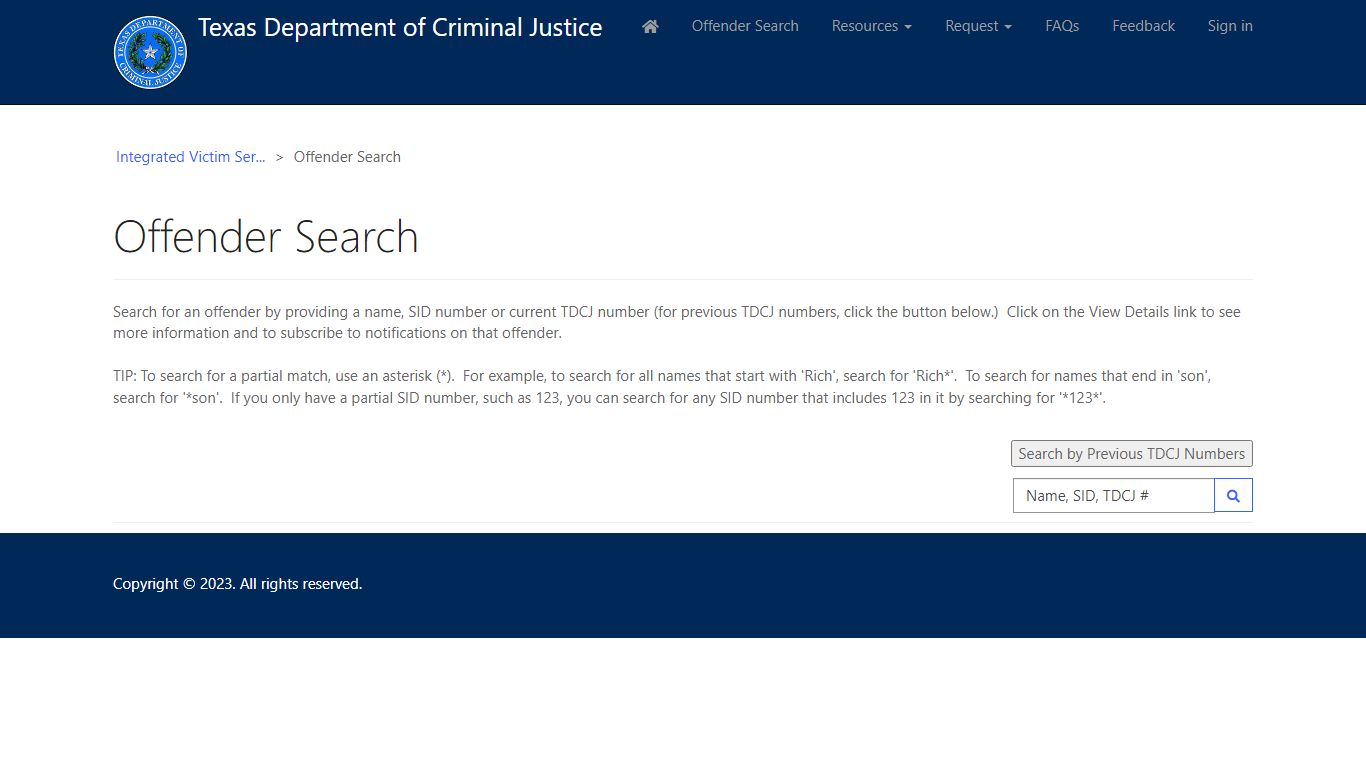Click the Texas Department of Criminal Justice title
Image resolution: width=1366 pixels, height=768 pixels.
pyautogui.click(x=400, y=28)
